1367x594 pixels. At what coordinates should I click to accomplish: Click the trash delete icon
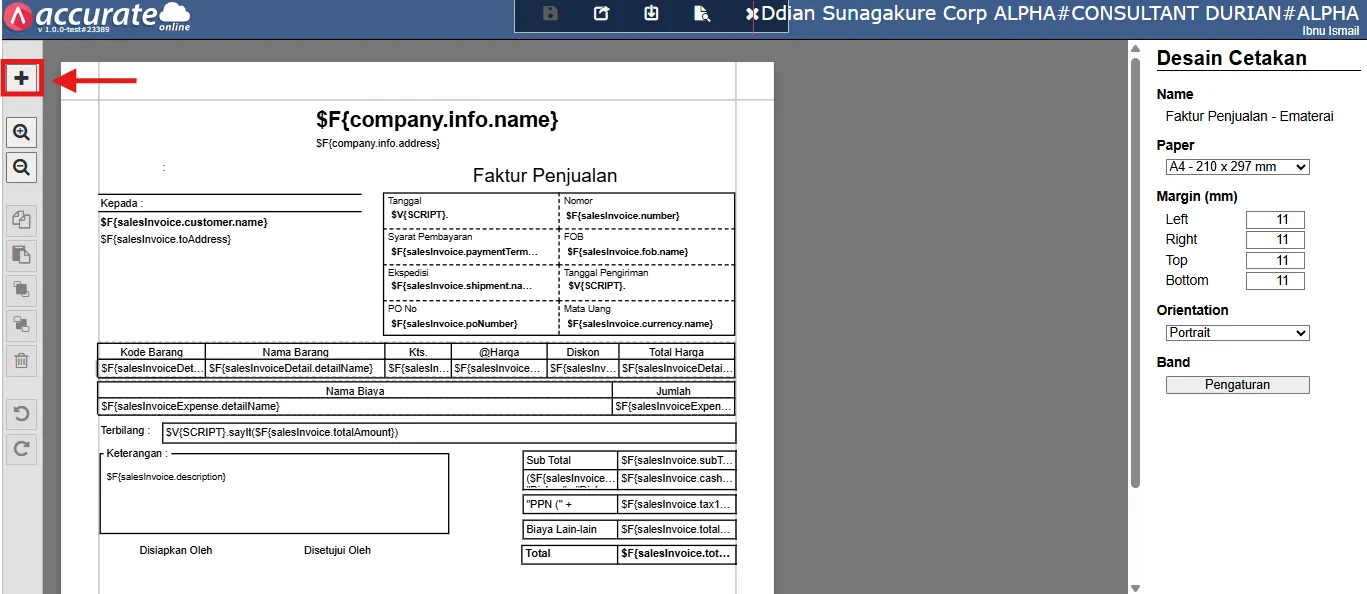[21, 360]
